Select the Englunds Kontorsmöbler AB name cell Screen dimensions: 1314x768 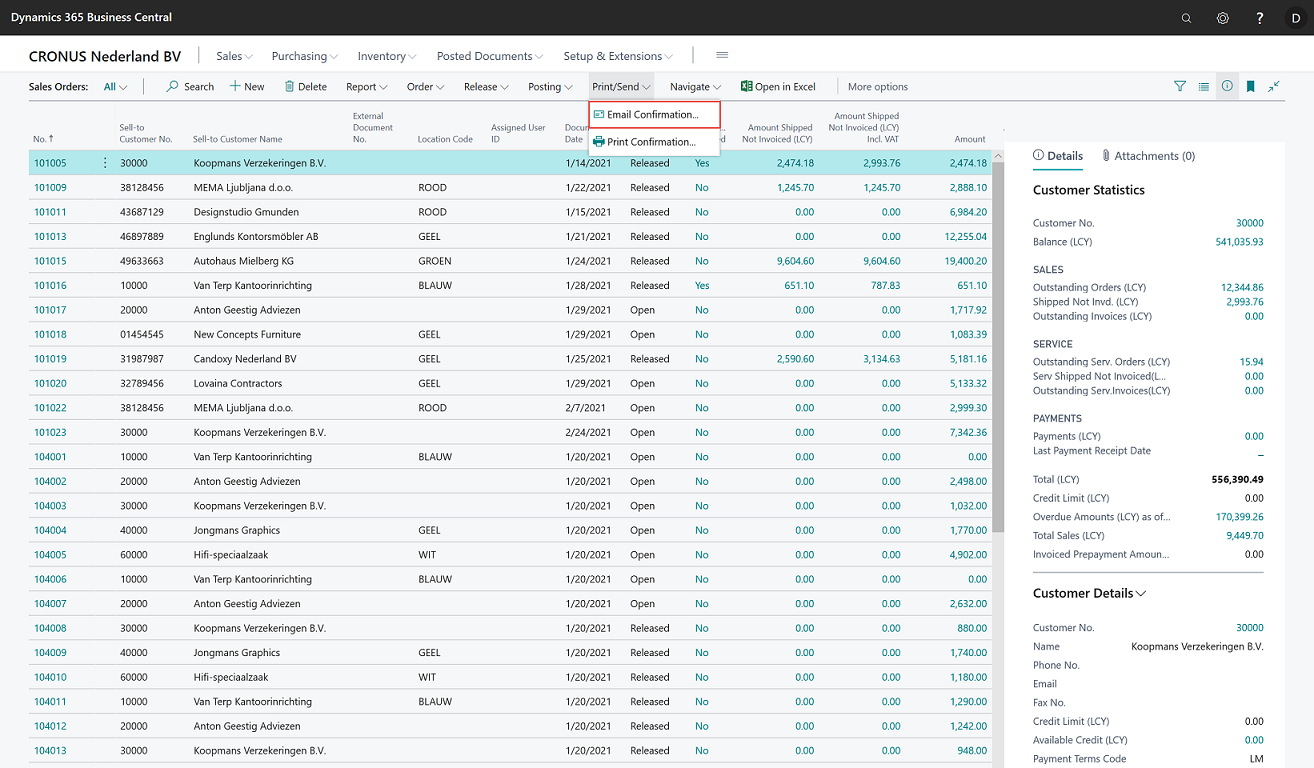tap(256, 237)
